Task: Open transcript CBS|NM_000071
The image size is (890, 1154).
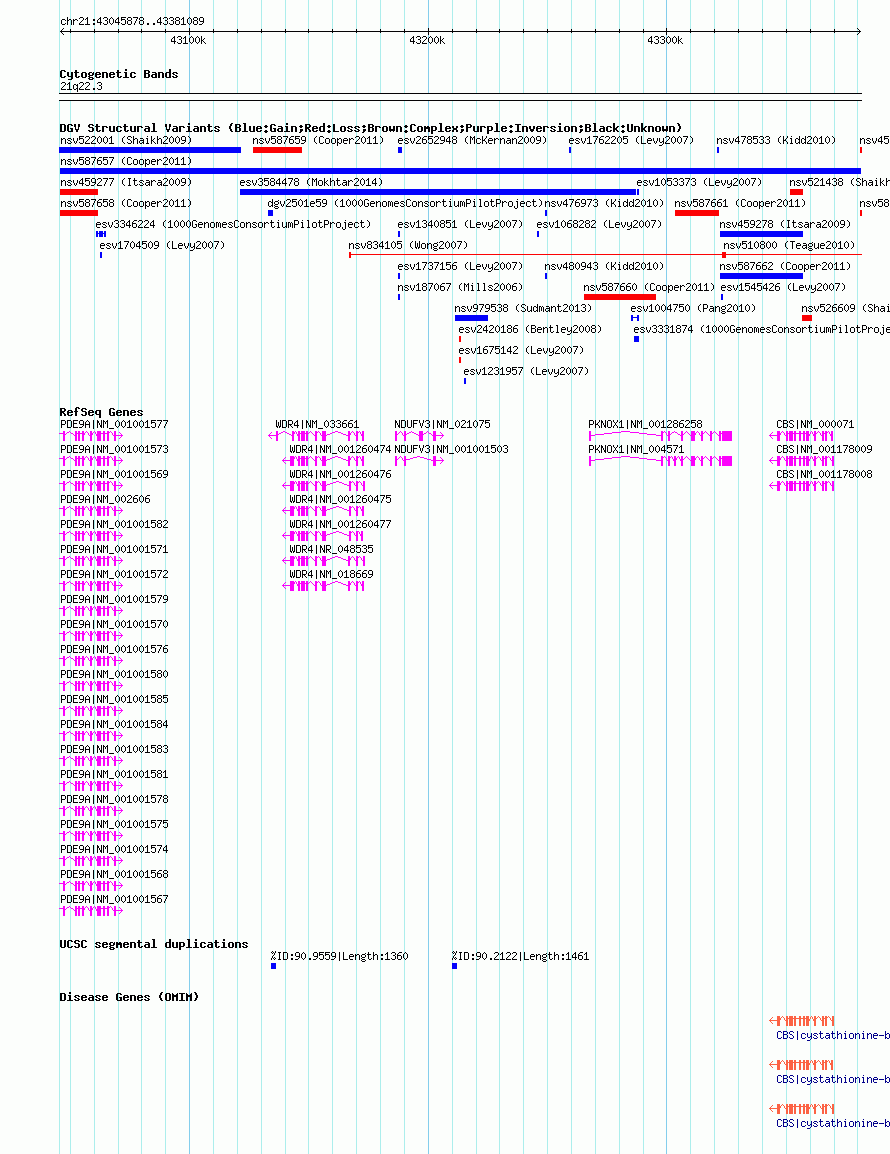Action: [815, 424]
